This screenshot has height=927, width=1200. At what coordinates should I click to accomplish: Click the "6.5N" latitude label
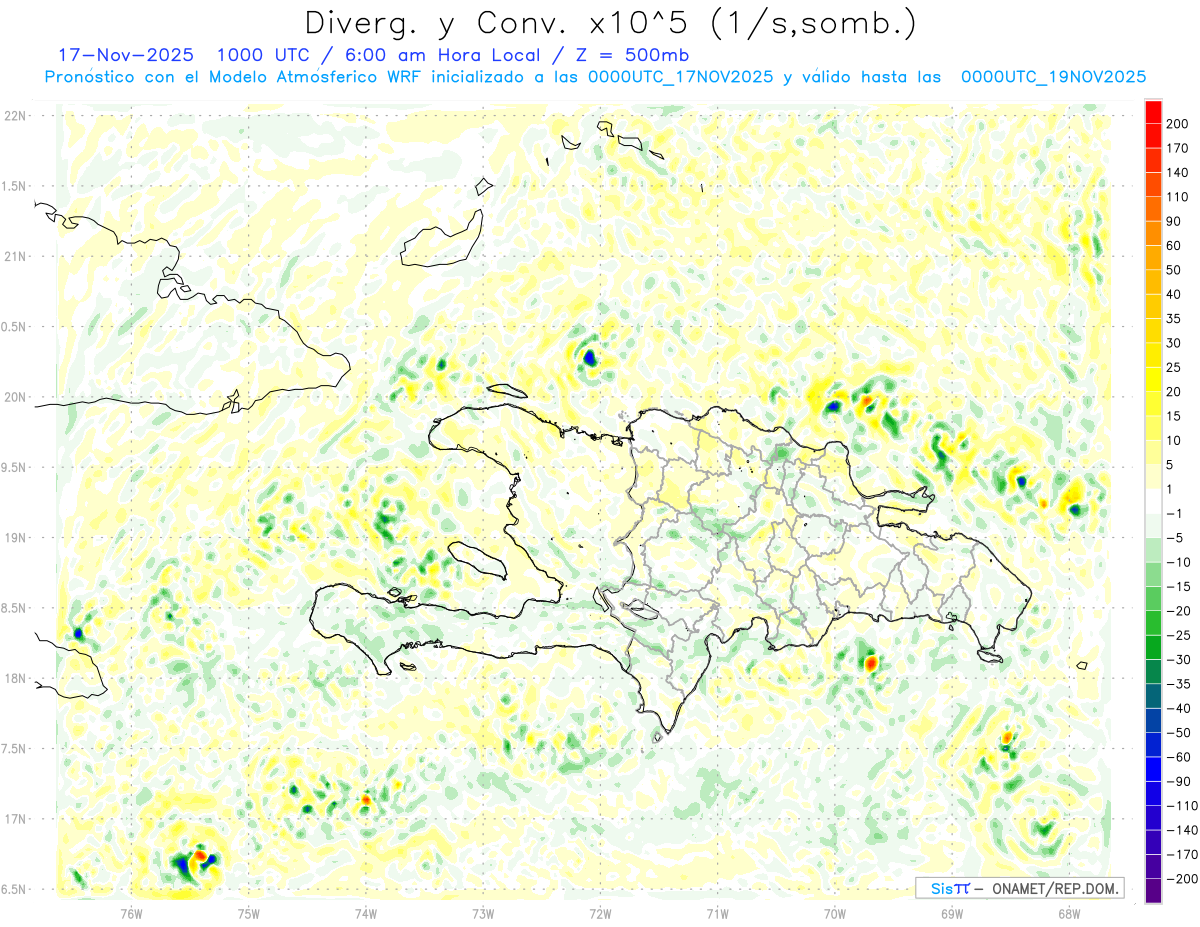pos(15,889)
